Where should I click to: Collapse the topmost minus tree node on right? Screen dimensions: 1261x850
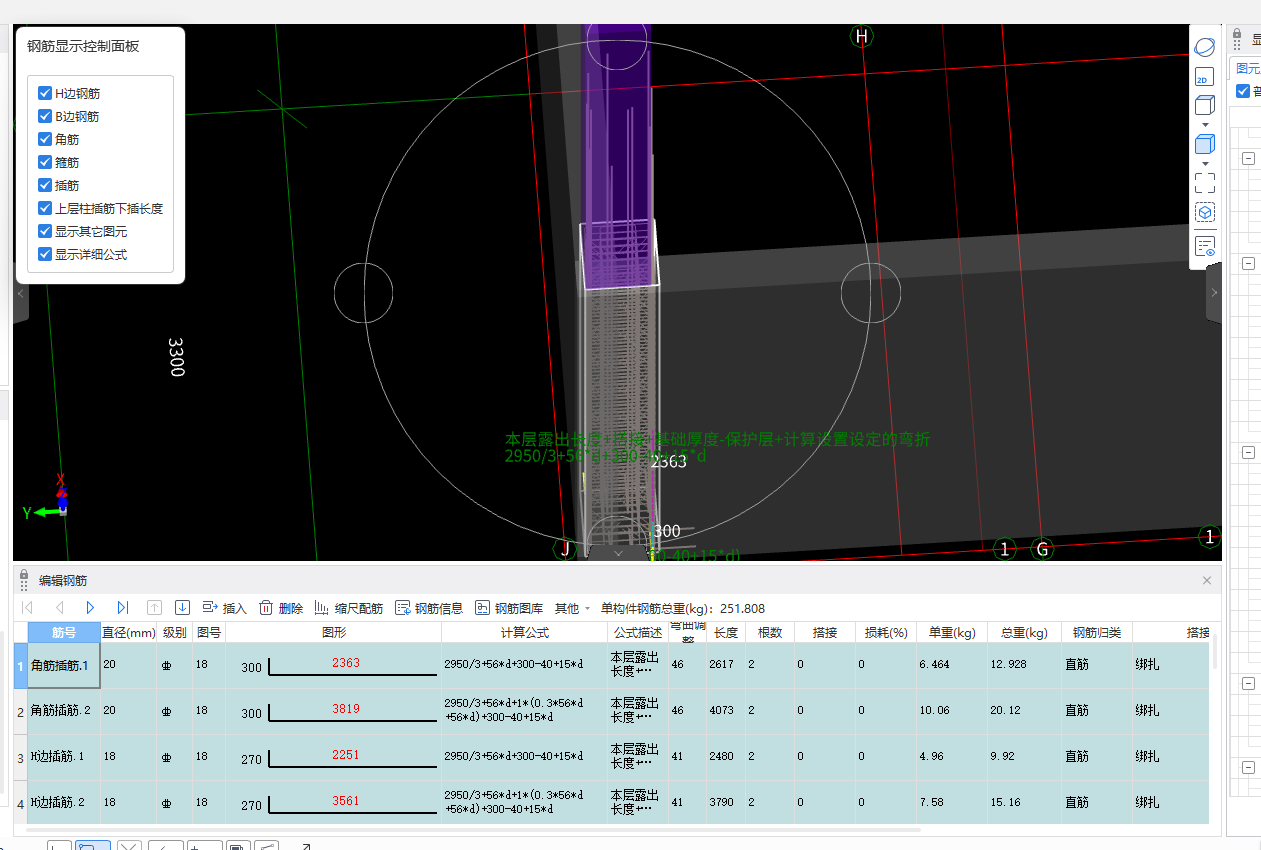[x=1248, y=158]
